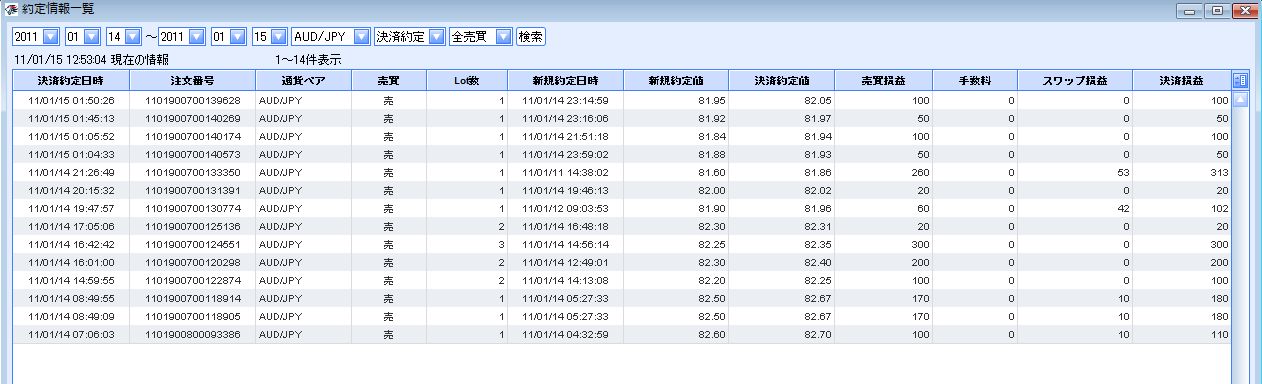This screenshot has width=1262, height=384.
Task: Click new order time 11/01/12 09:03:53
Action: pyautogui.click(x=566, y=209)
